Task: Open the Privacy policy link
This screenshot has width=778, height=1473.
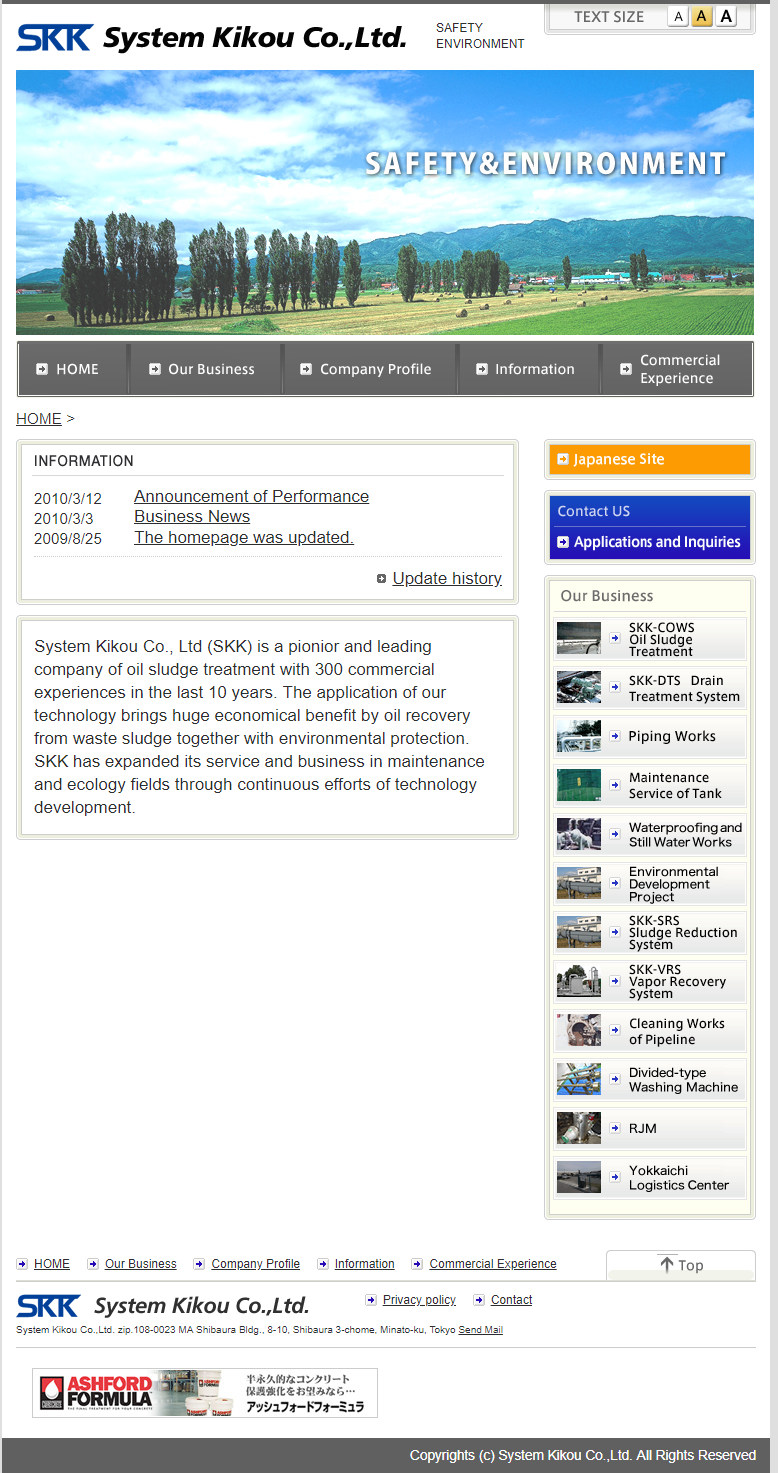Action: [419, 1300]
